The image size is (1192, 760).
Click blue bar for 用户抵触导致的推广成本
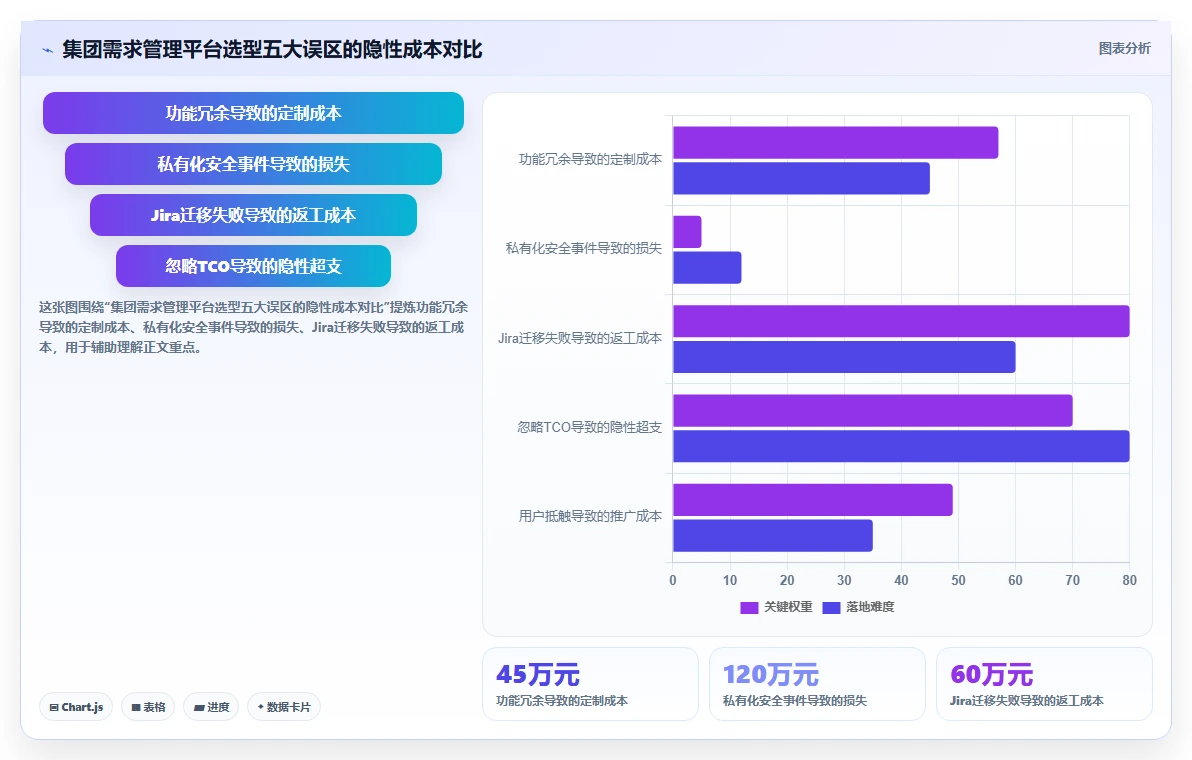click(x=772, y=536)
